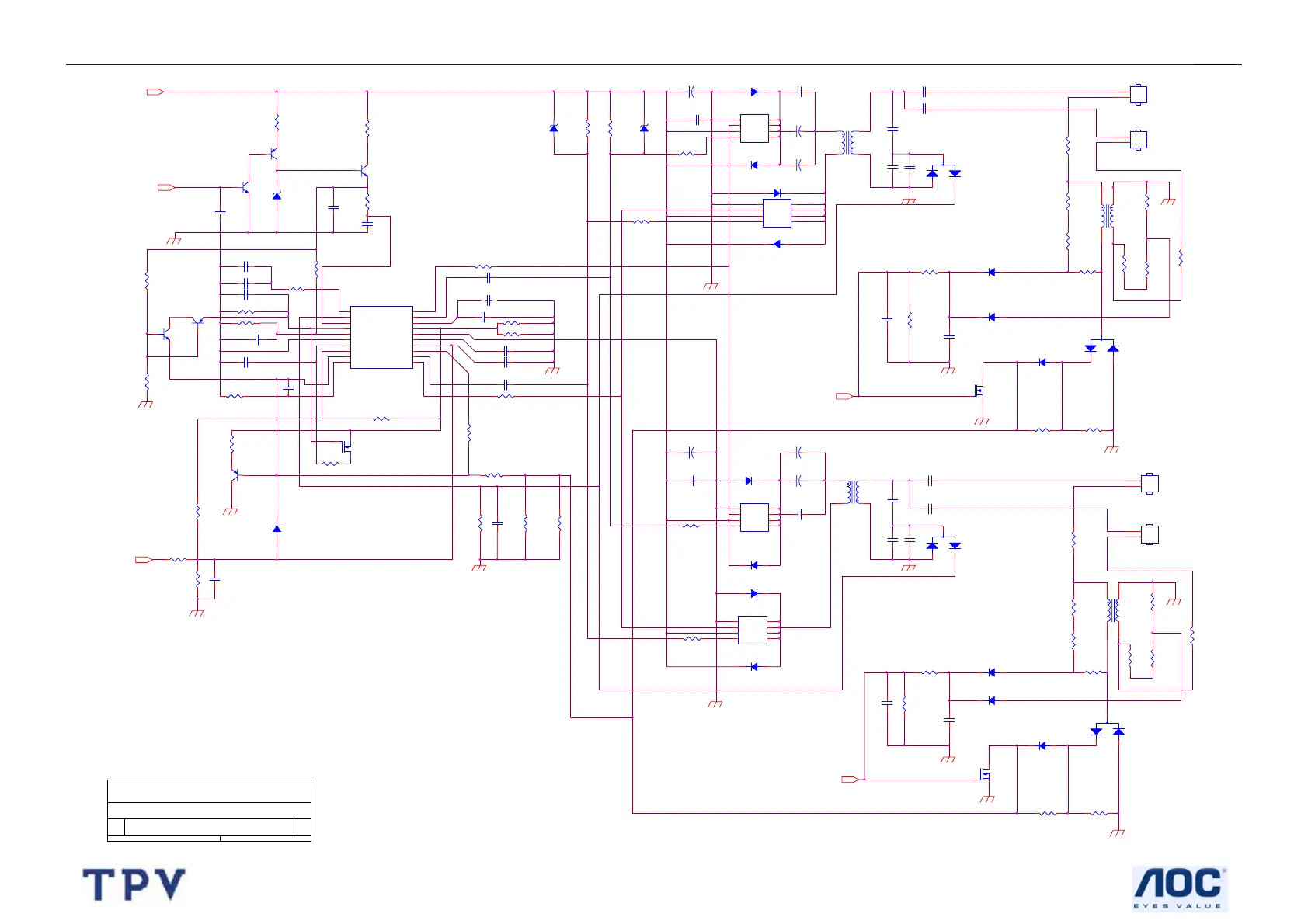Select the lower center transformer symbol

pyautogui.click(x=854, y=492)
